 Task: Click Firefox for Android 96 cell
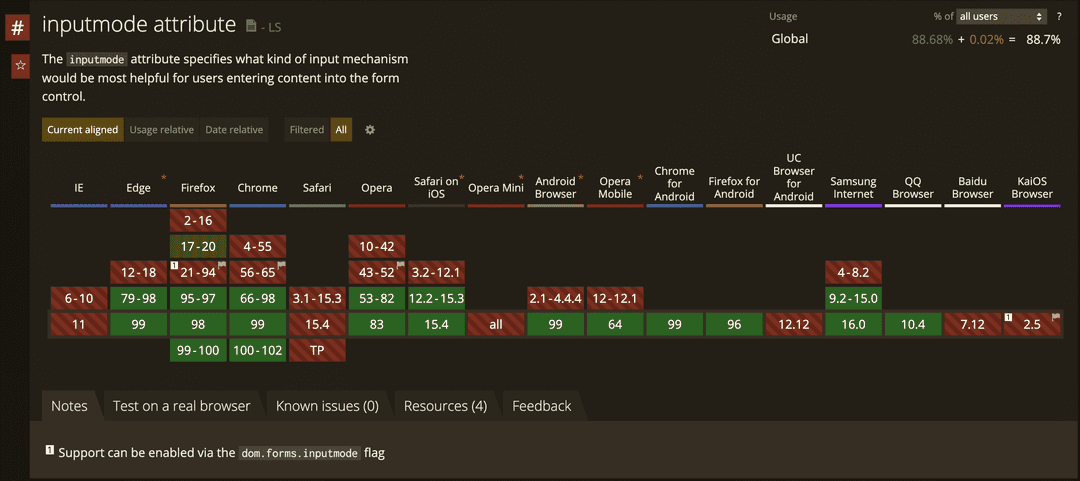pyautogui.click(x=734, y=324)
